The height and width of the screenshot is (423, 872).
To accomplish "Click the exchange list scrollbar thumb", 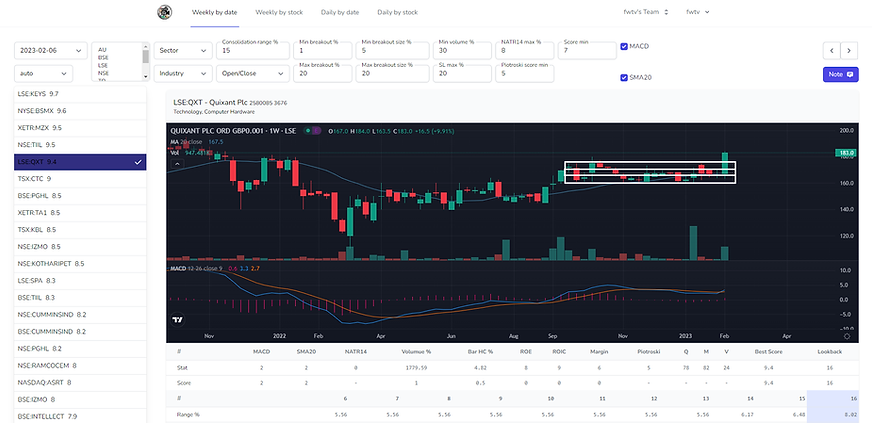I will pos(146,56).
